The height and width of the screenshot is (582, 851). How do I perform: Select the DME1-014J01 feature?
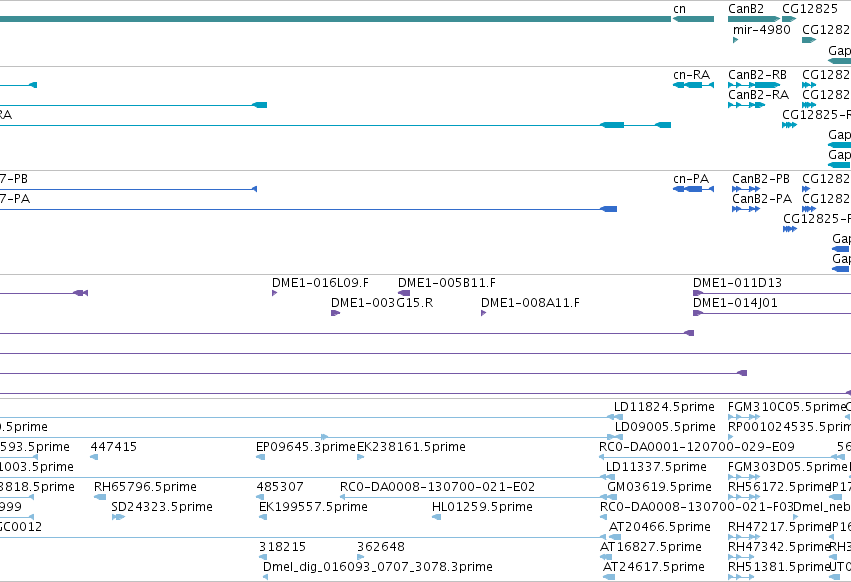point(772,313)
